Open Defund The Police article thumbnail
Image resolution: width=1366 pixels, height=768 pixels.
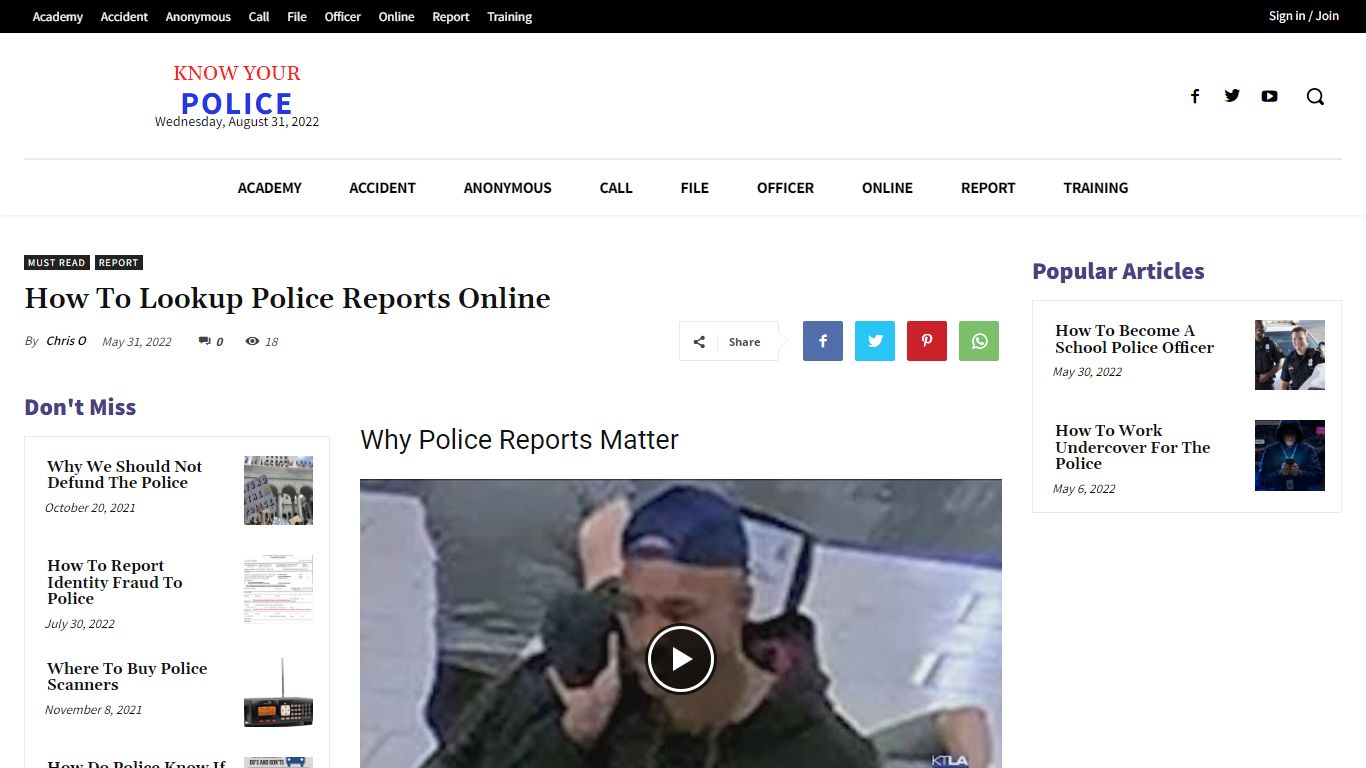(x=278, y=490)
